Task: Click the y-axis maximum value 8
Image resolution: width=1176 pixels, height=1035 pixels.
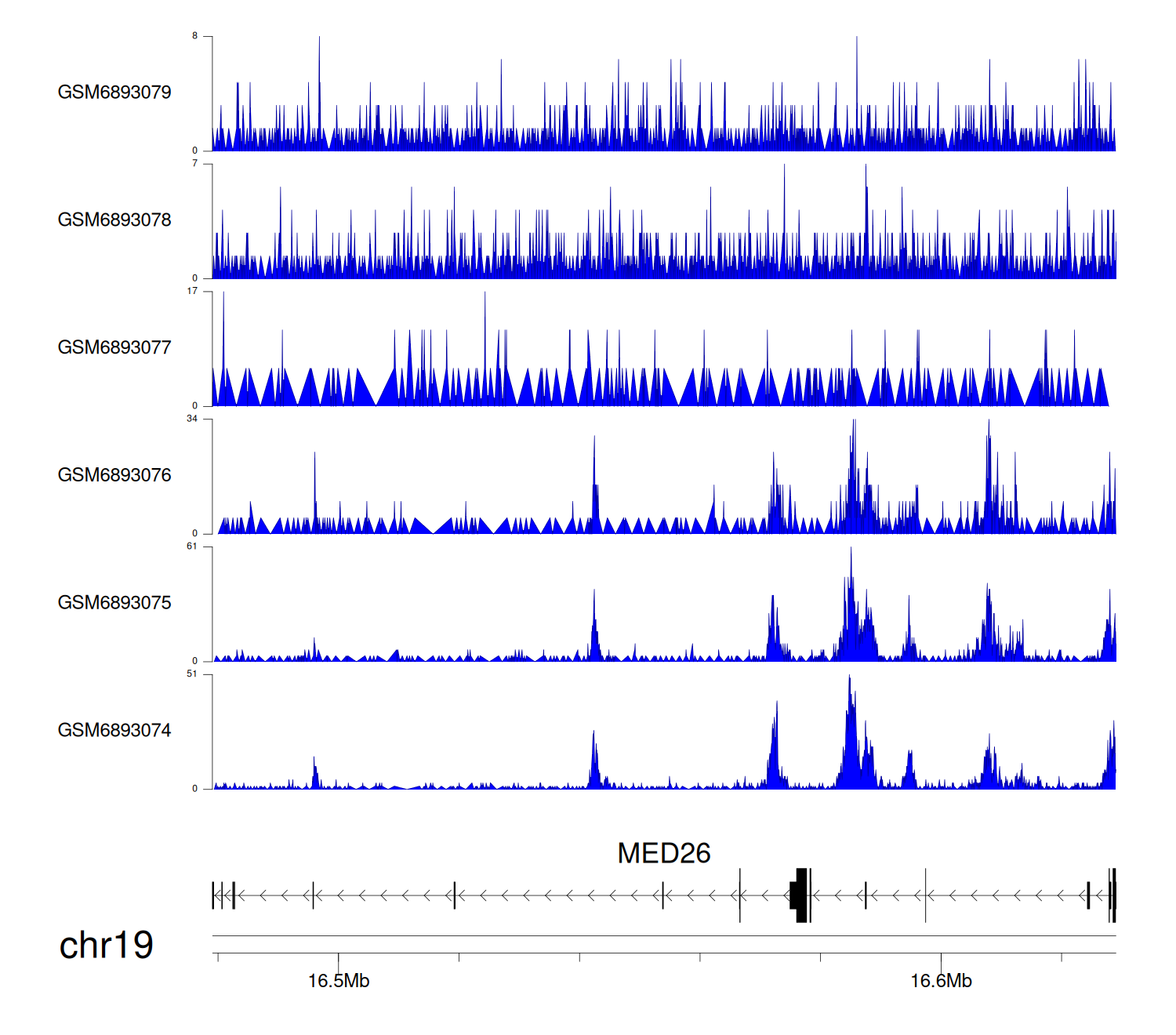Action: pos(195,36)
